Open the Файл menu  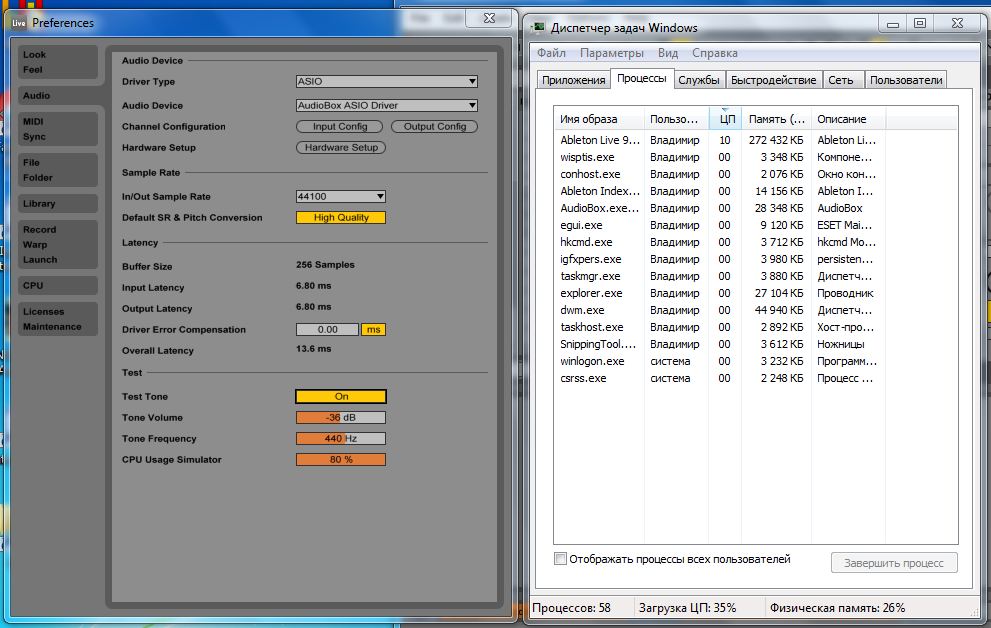(x=551, y=53)
